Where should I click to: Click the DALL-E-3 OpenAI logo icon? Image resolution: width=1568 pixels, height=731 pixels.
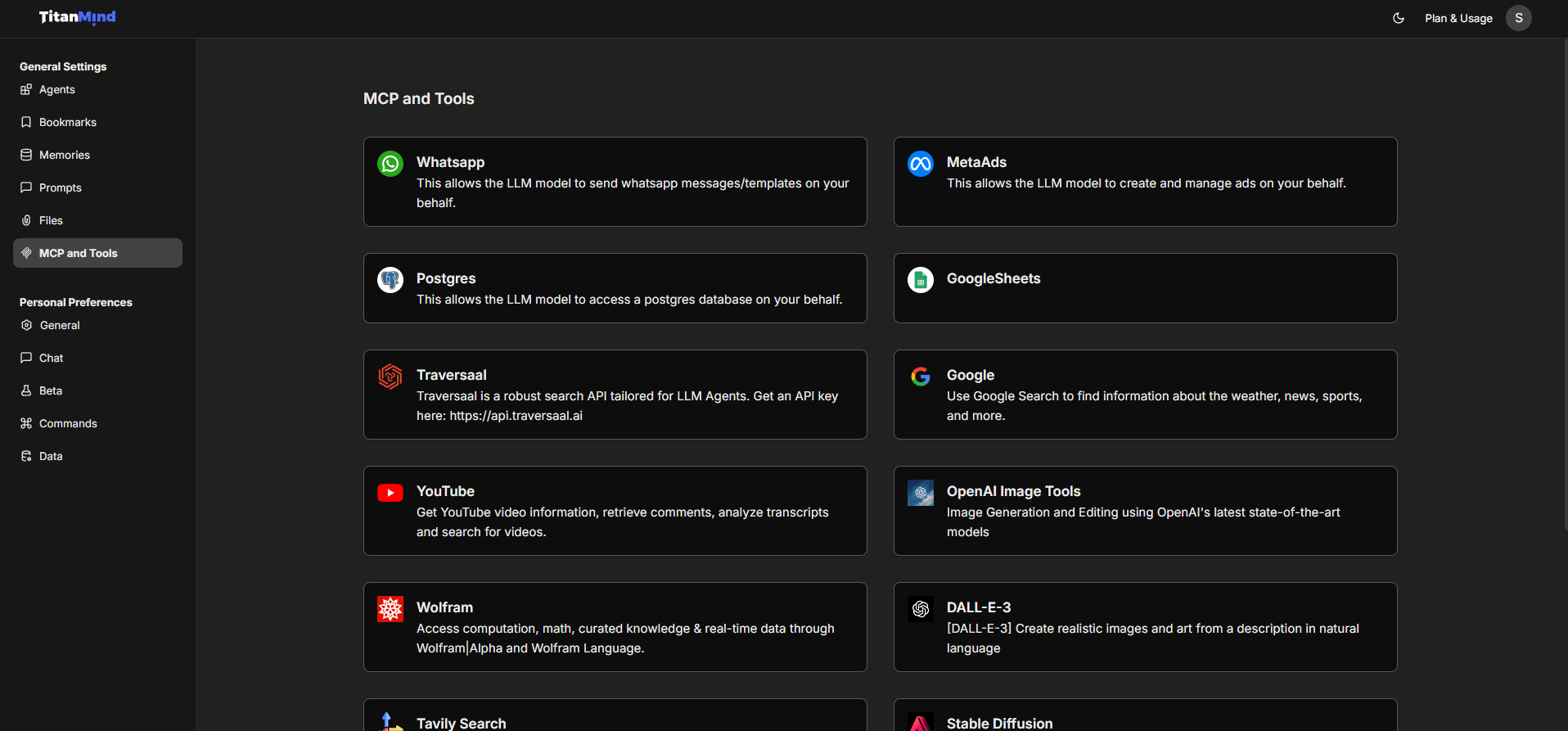pyautogui.click(x=921, y=609)
